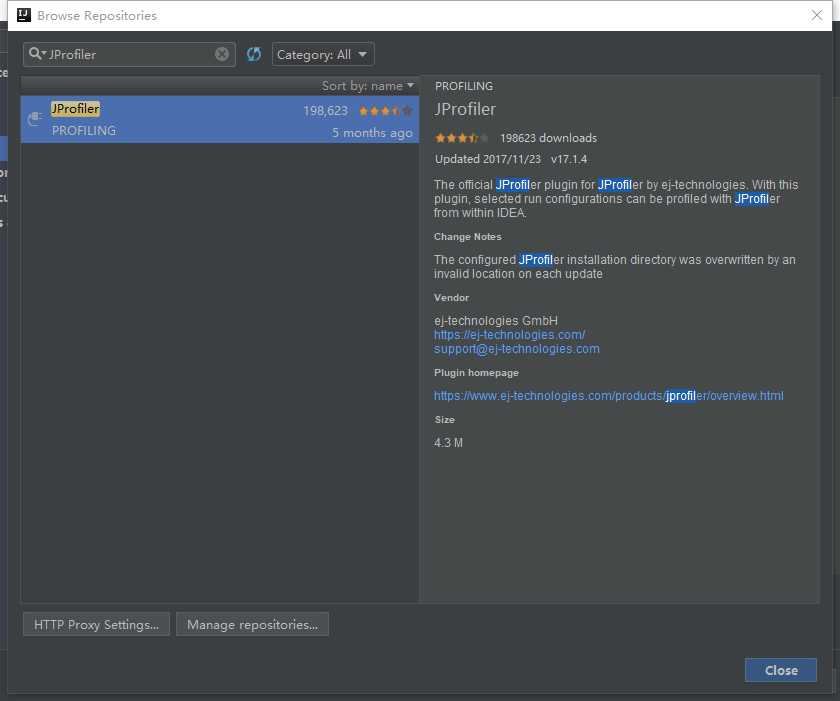The width and height of the screenshot is (840, 701).
Task: Click the JProfiler title in details panel
Action: point(465,109)
